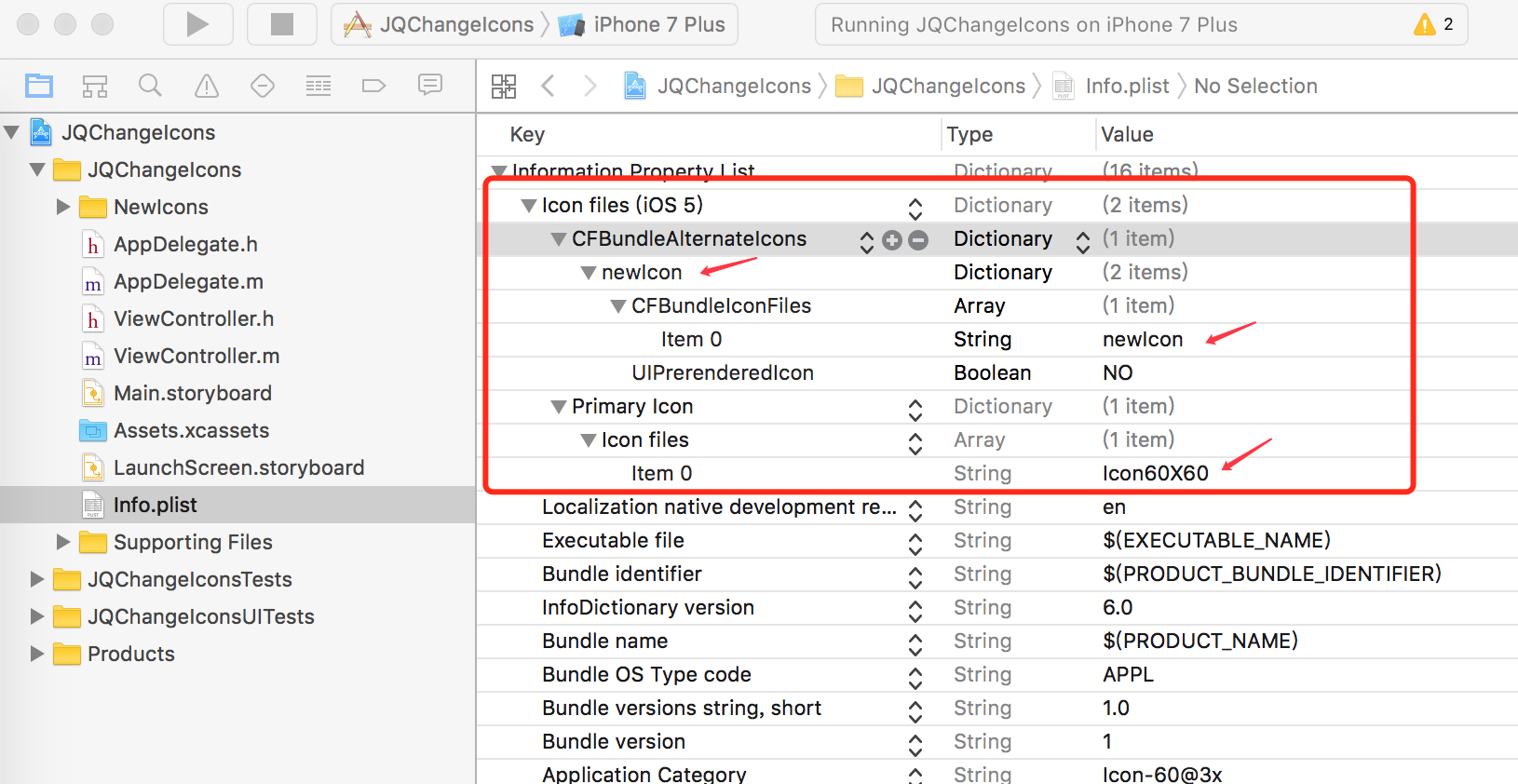
Task: Select the UIPrerenderedIcon NO value
Action: [x=1118, y=372]
